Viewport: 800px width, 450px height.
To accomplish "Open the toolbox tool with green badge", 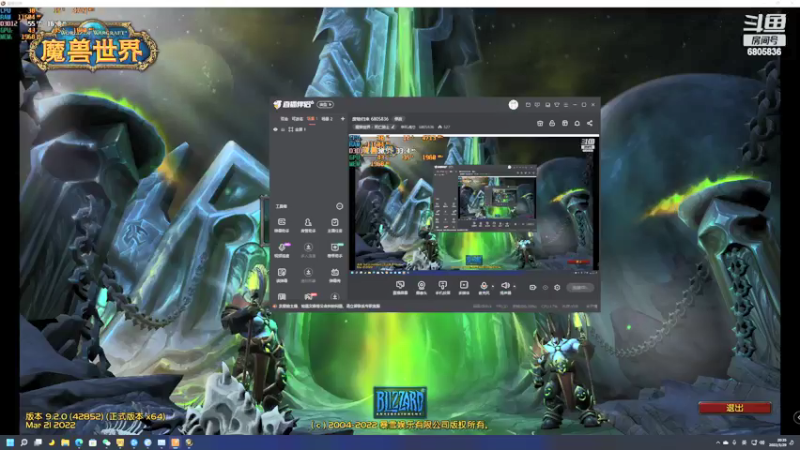I will pos(335,249).
